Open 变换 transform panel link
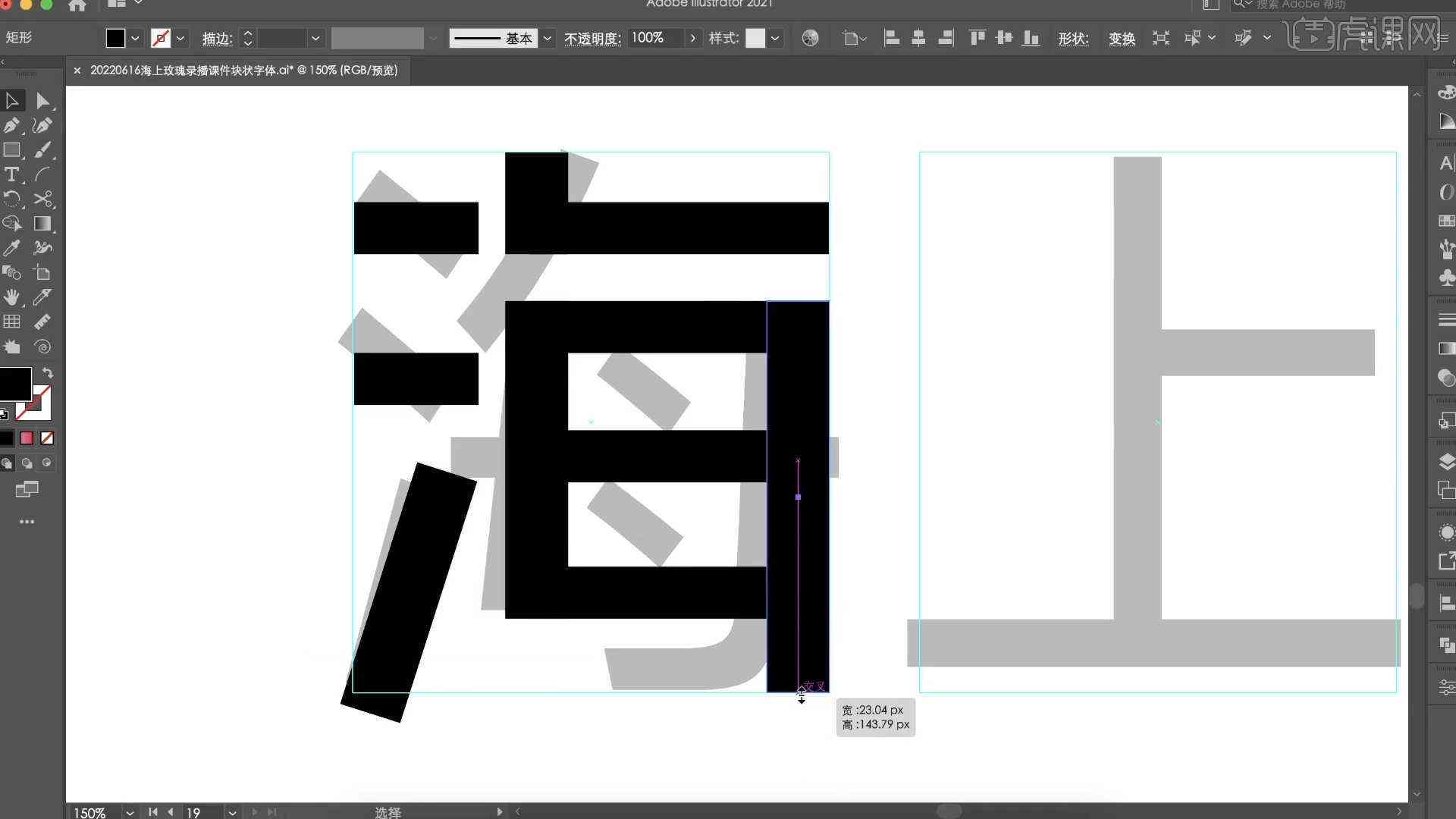 click(x=1122, y=39)
